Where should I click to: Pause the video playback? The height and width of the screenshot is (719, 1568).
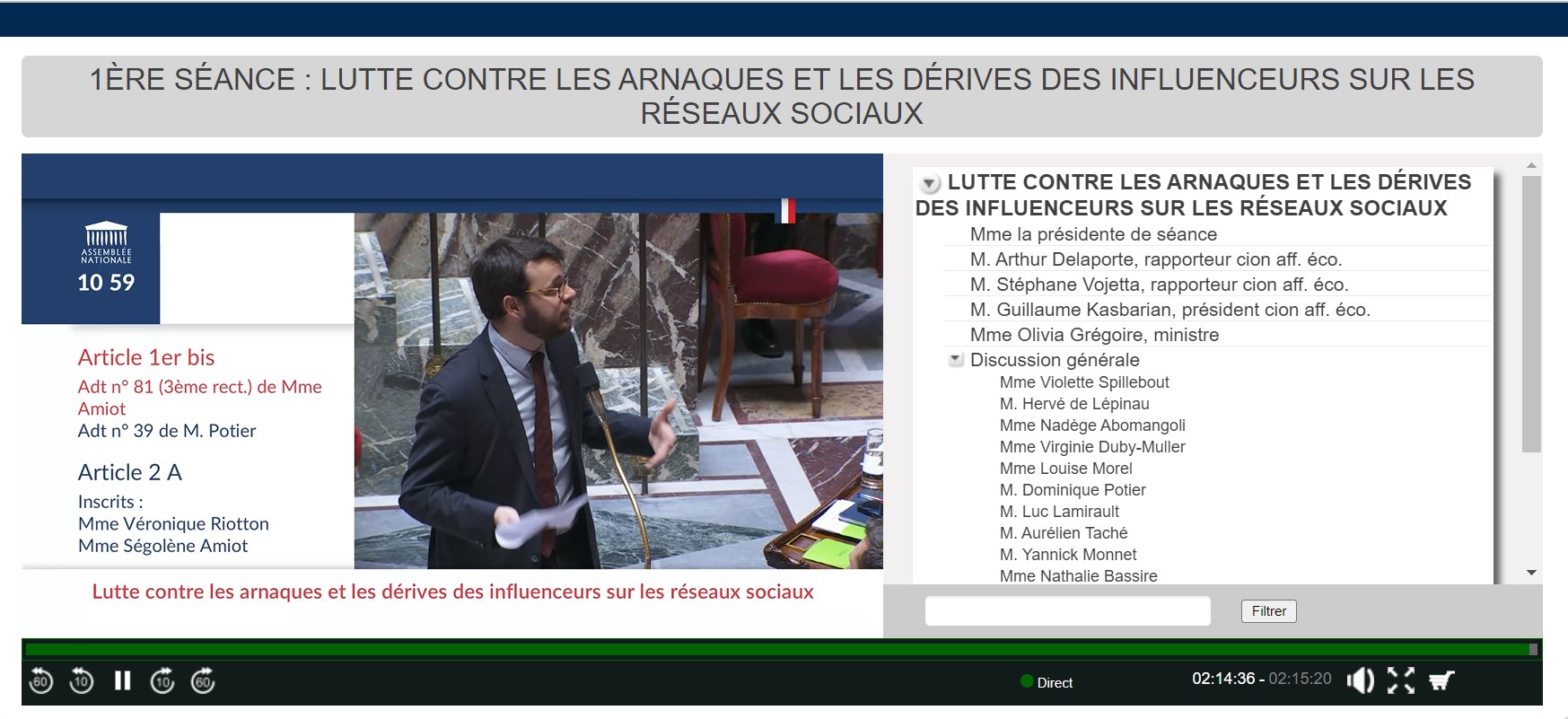(x=123, y=681)
